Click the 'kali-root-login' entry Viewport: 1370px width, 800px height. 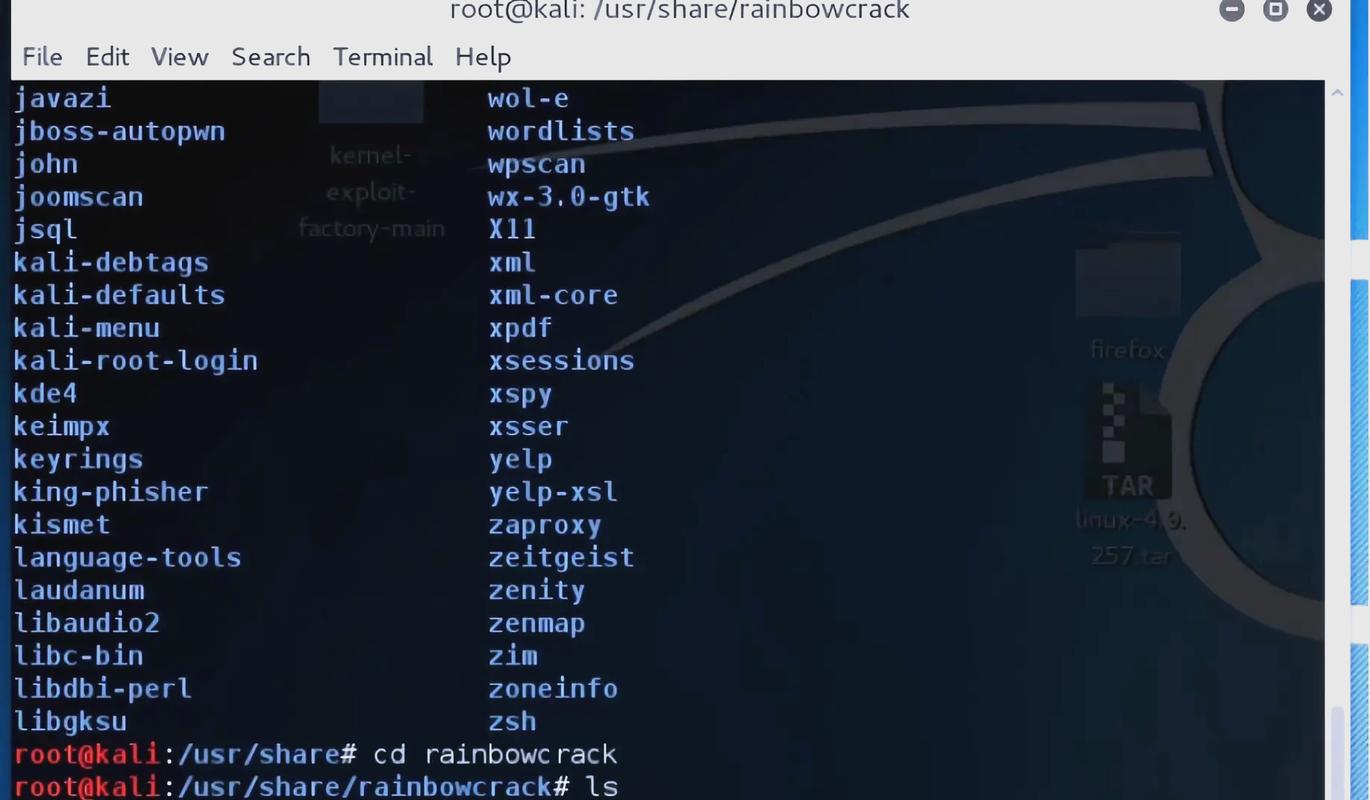point(136,361)
